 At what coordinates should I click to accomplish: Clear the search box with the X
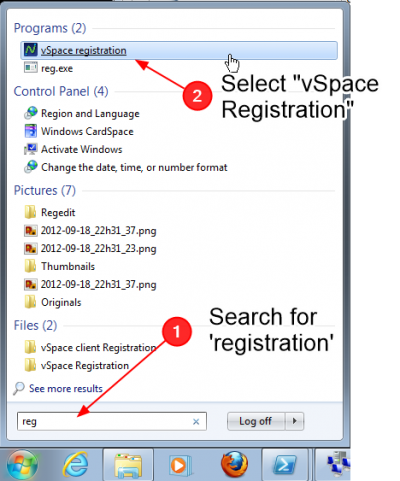196,422
